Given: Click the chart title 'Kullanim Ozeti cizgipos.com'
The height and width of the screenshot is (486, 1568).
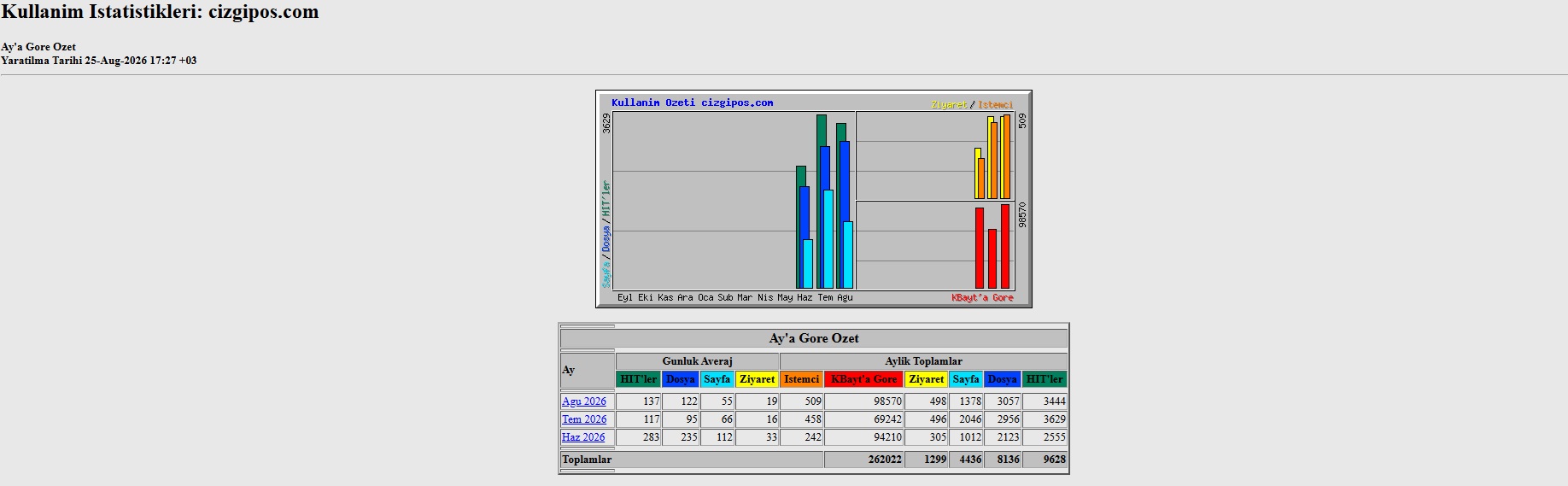Looking at the screenshot, I should coord(692,102).
